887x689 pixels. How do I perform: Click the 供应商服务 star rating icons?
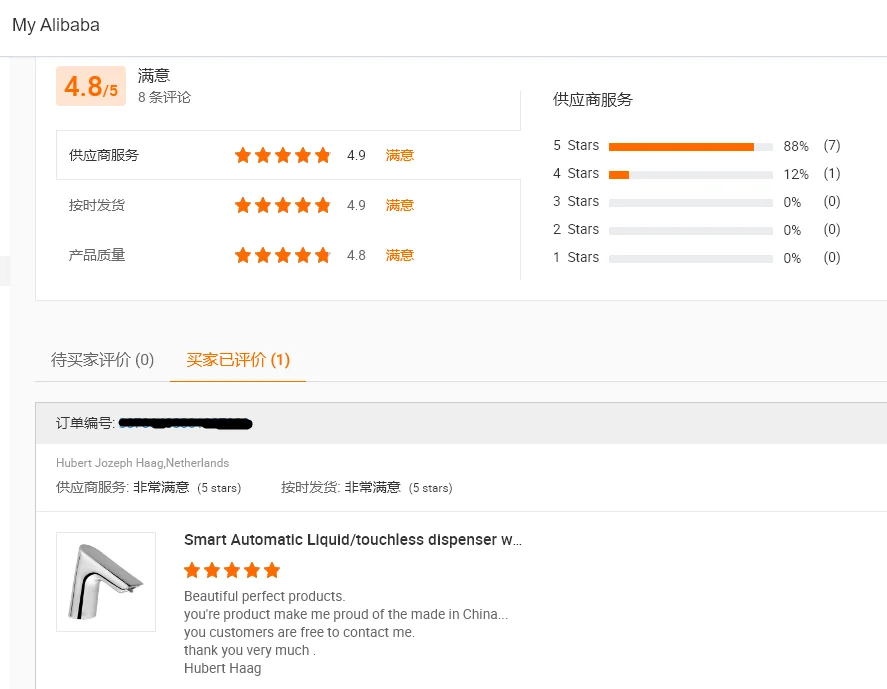tap(282, 155)
